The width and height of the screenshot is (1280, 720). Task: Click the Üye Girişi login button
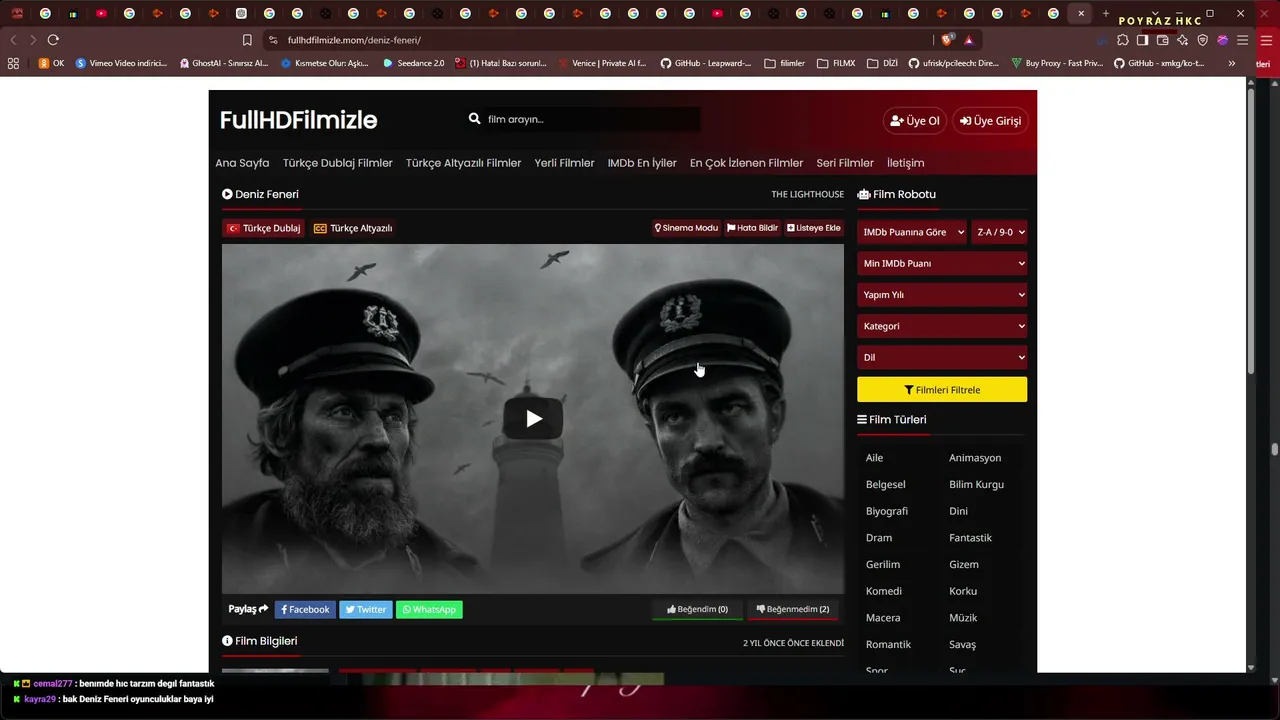[x=990, y=121]
